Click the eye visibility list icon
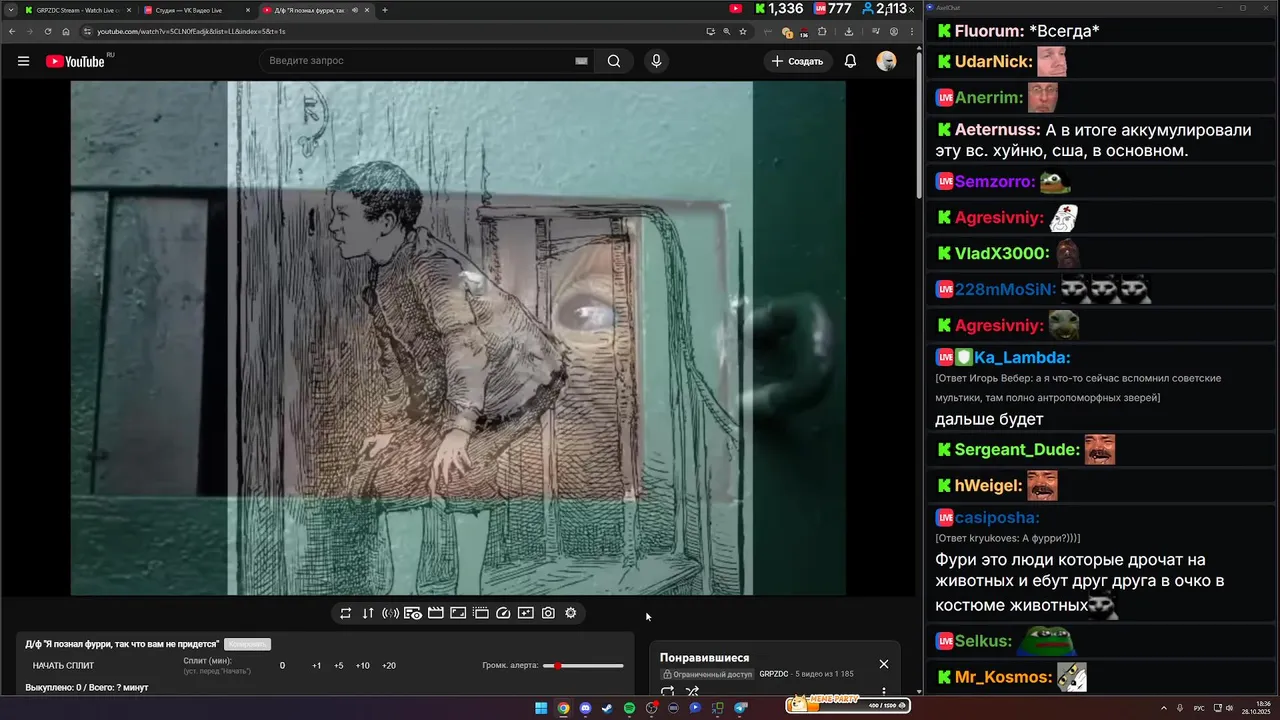Screen dimensions: 1280x720 pyautogui.click(x=413, y=613)
